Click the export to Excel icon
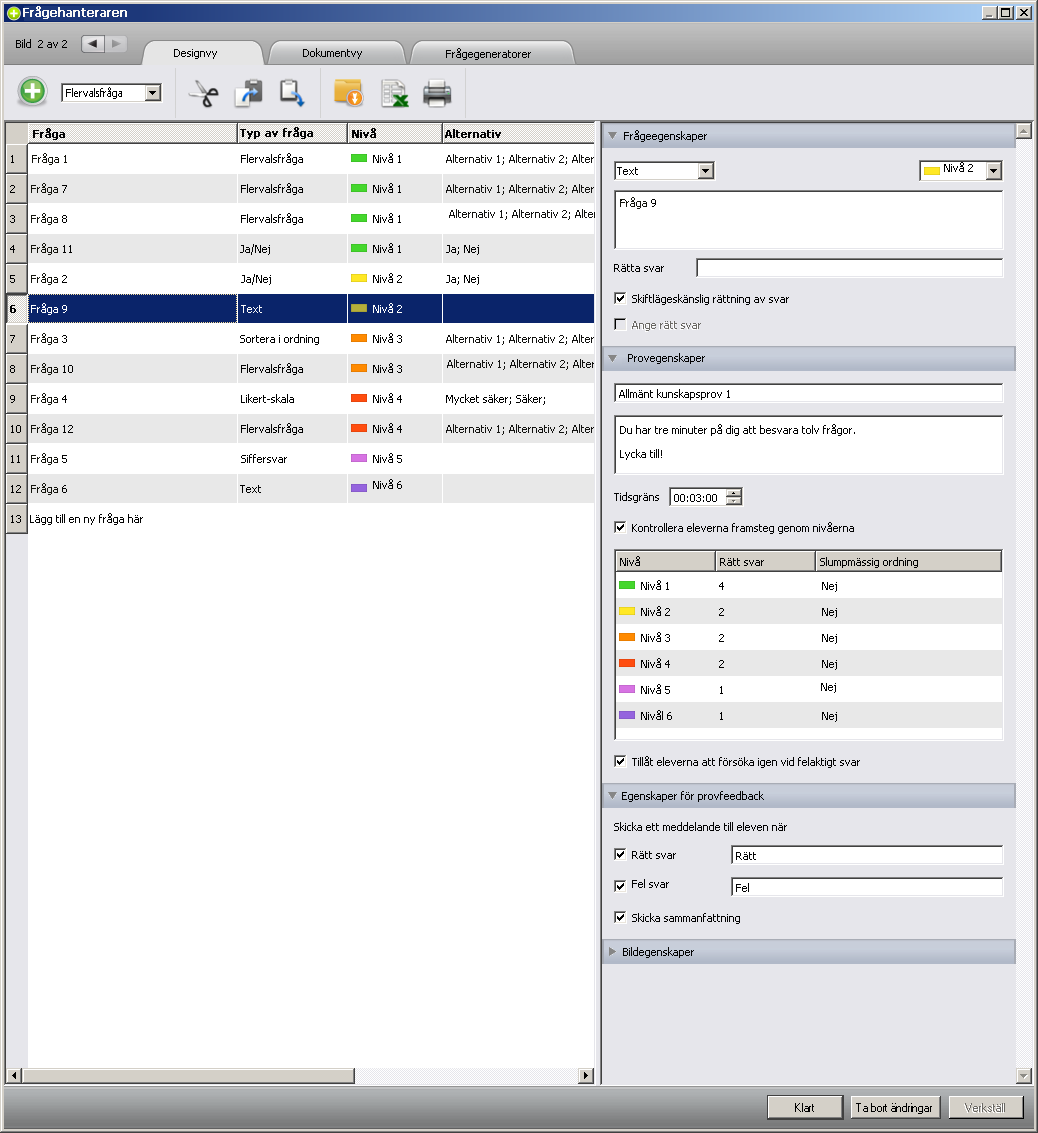The height and width of the screenshot is (1133, 1038). [394, 93]
